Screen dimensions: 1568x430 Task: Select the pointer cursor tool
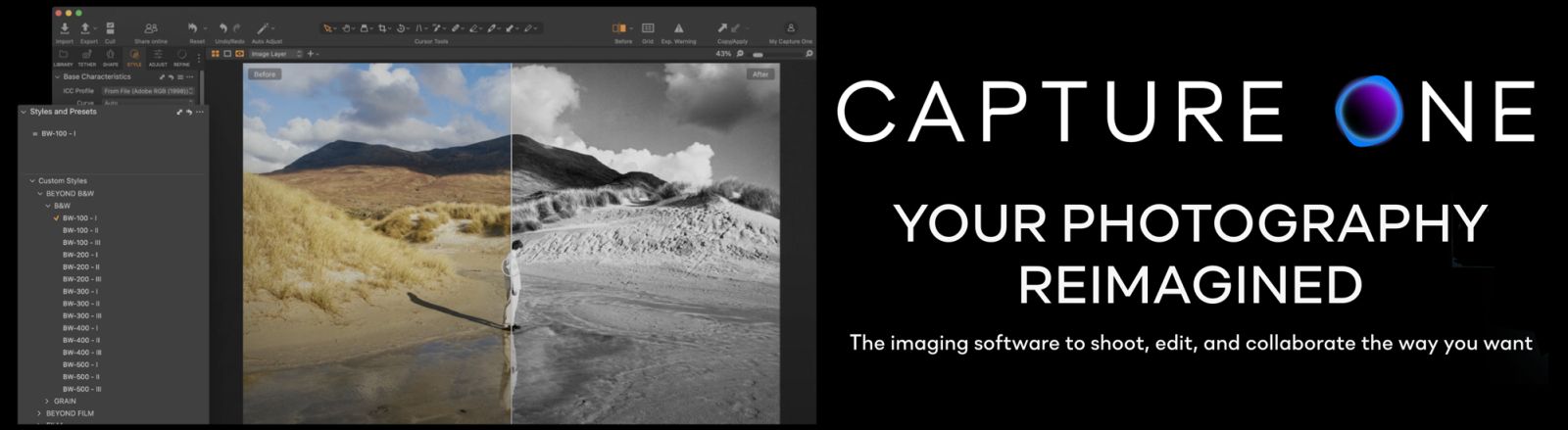pos(328,28)
